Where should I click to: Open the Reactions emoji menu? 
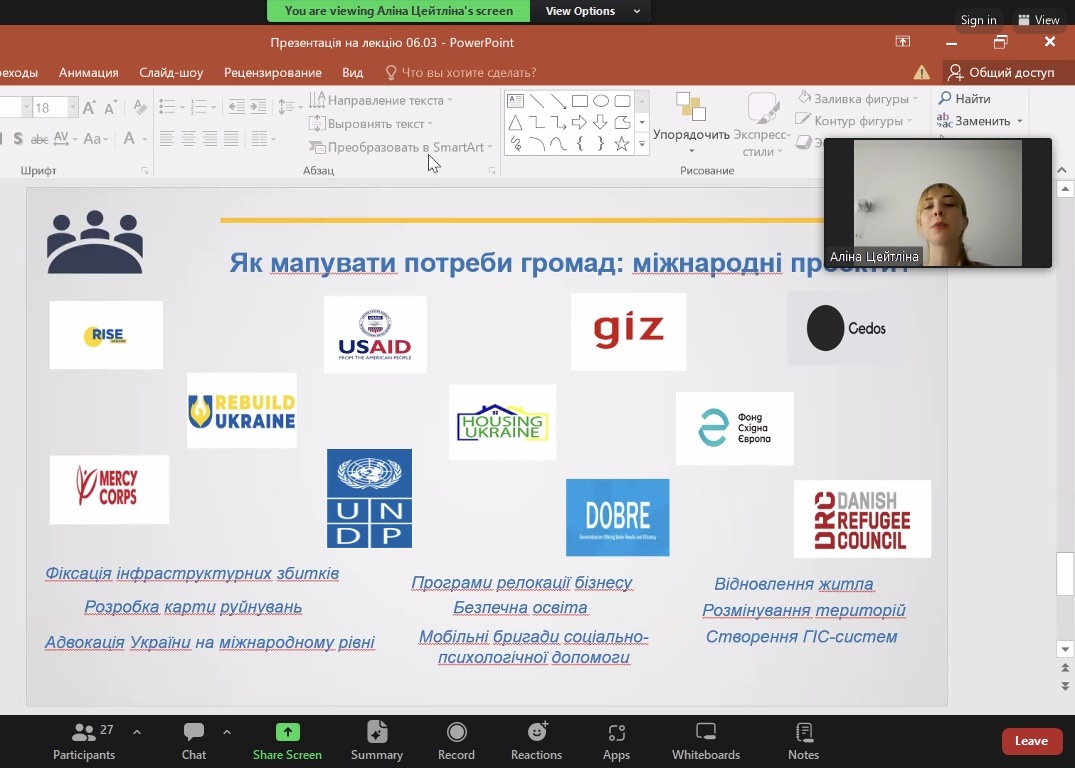coord(537,740)
